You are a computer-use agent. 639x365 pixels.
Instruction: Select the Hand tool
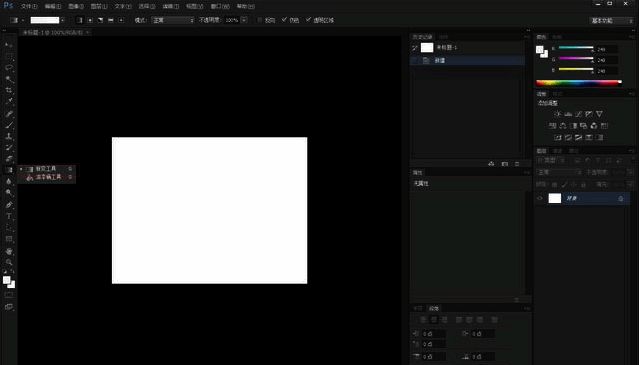[9, 251]
